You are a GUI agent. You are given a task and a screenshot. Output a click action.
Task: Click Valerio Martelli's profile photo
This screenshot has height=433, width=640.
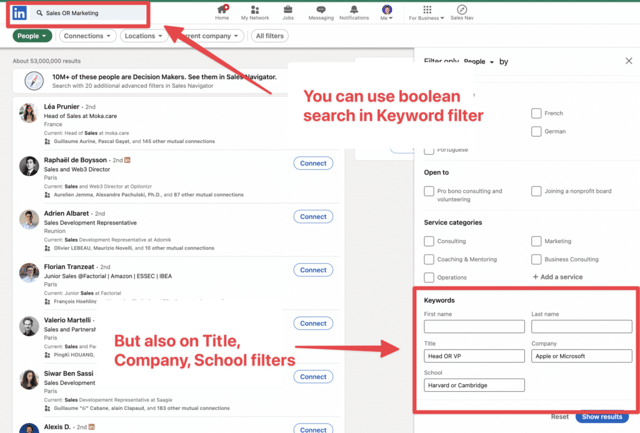tap(29, 326)
